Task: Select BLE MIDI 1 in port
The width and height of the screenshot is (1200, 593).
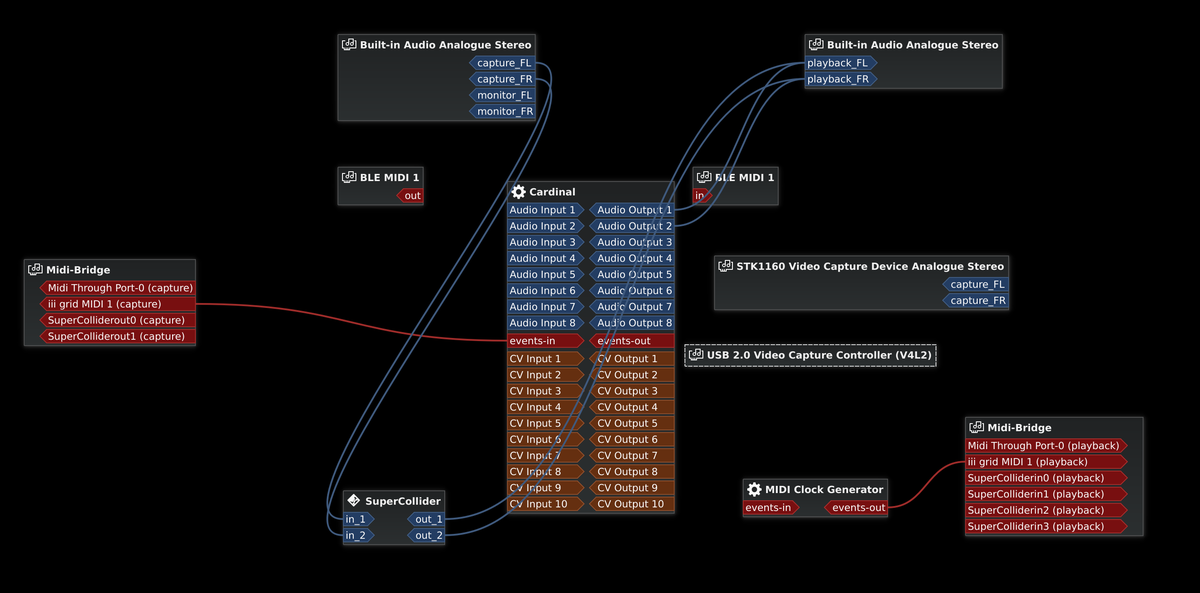Action: click(x=702, y=196)
